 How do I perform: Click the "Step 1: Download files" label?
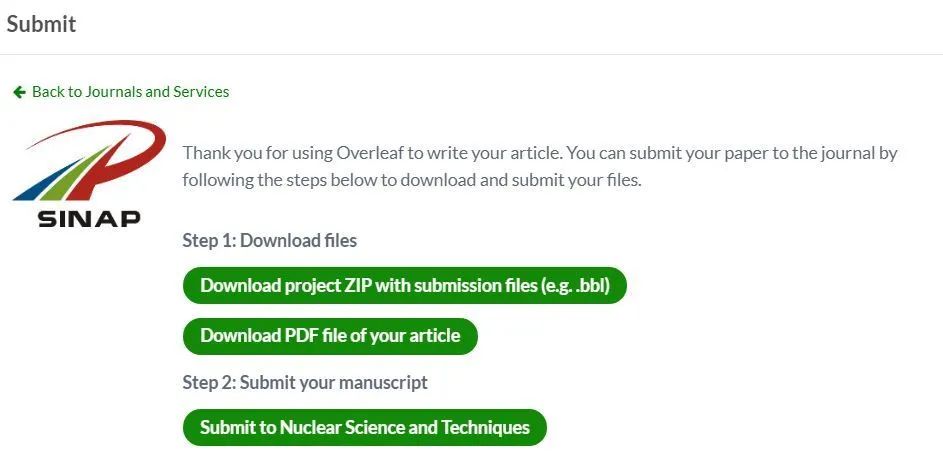(269, 240)
